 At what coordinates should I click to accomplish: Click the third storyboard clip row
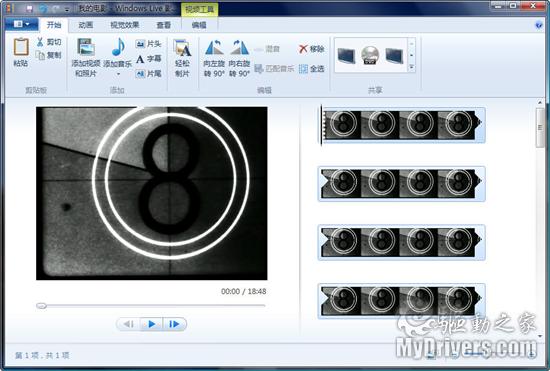point(402,242)
